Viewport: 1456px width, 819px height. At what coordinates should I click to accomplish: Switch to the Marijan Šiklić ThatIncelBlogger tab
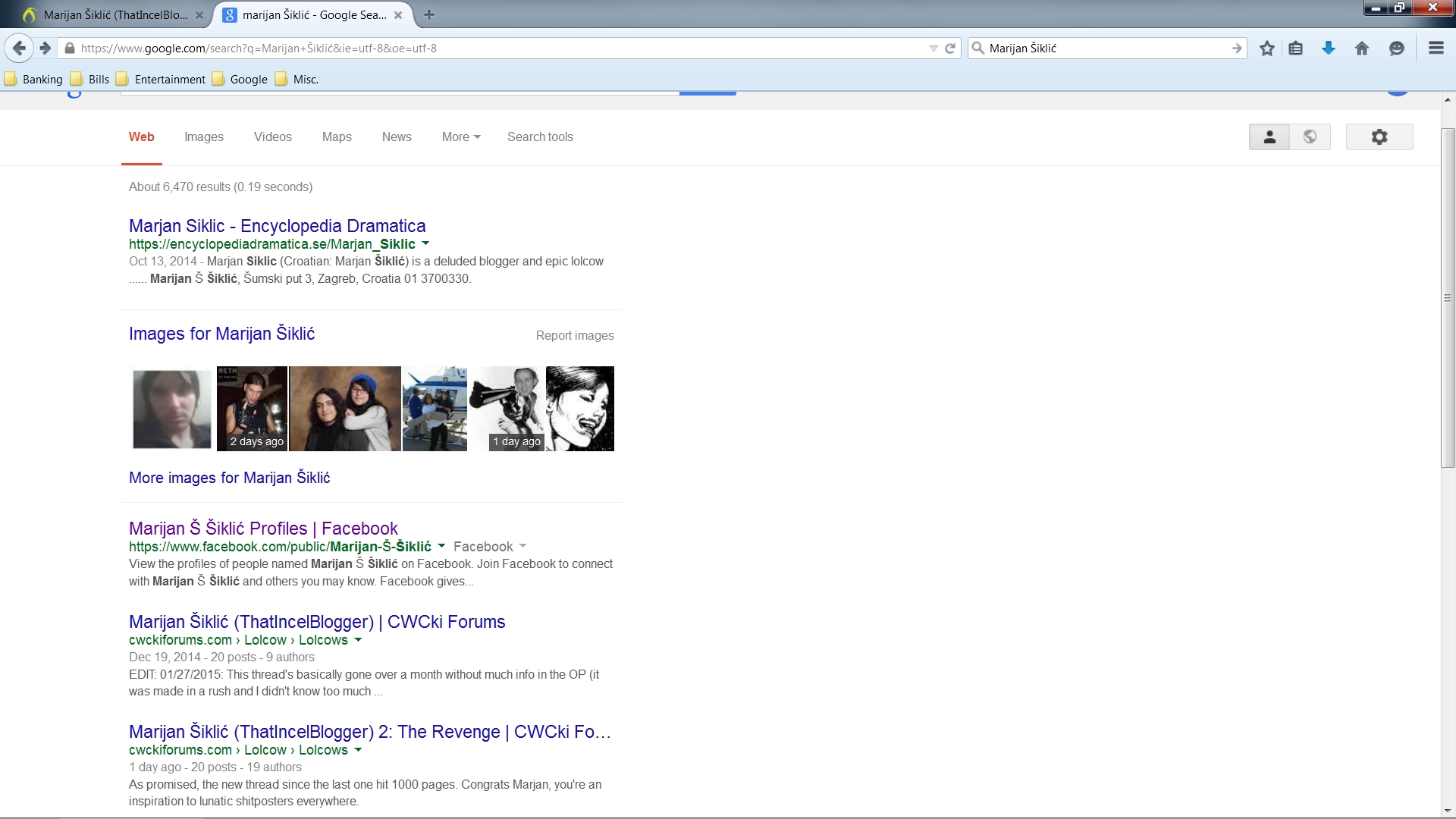point(114,14)
